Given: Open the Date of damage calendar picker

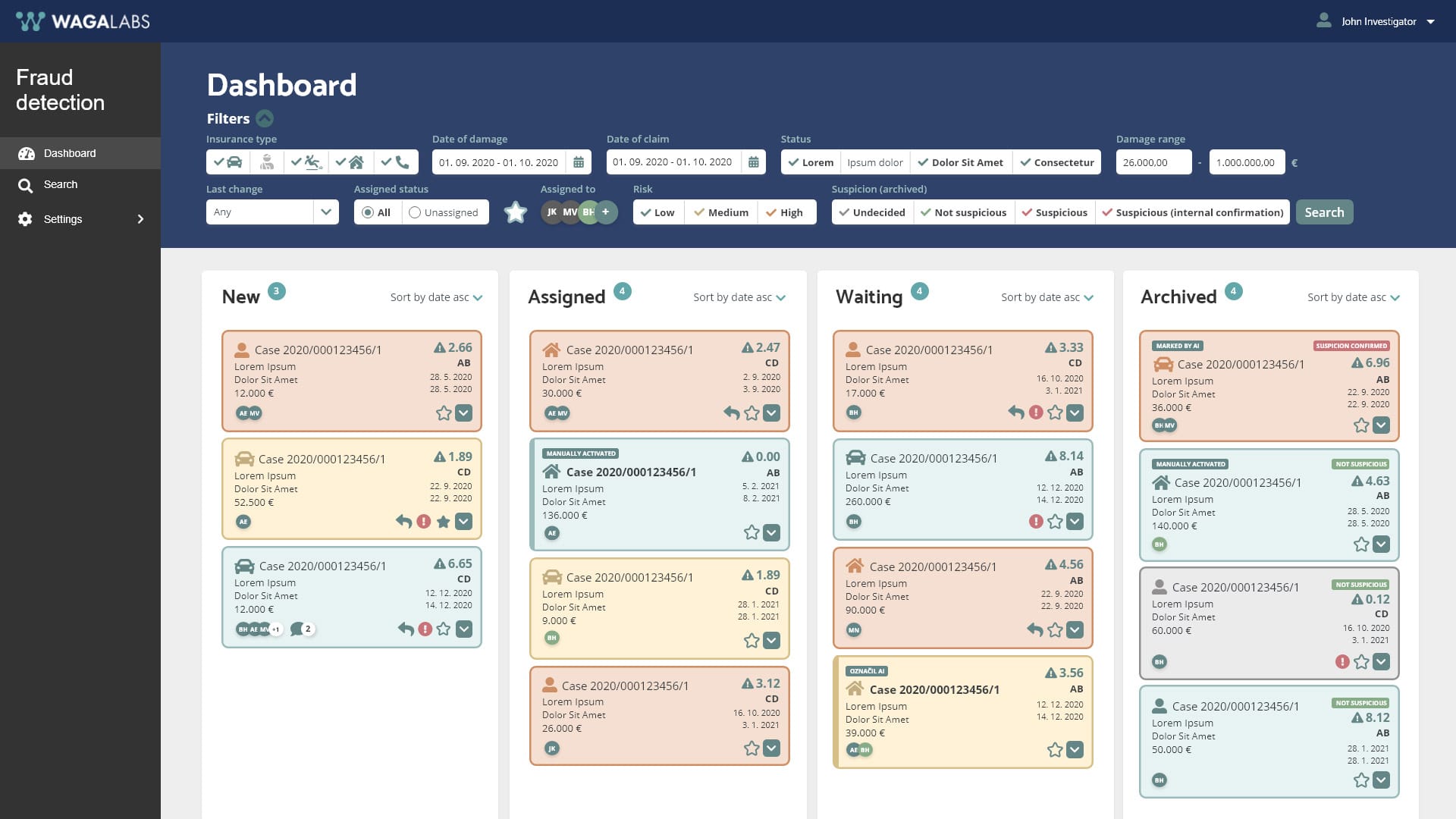Looking at the screenshot, I should (x=579, y=162).
